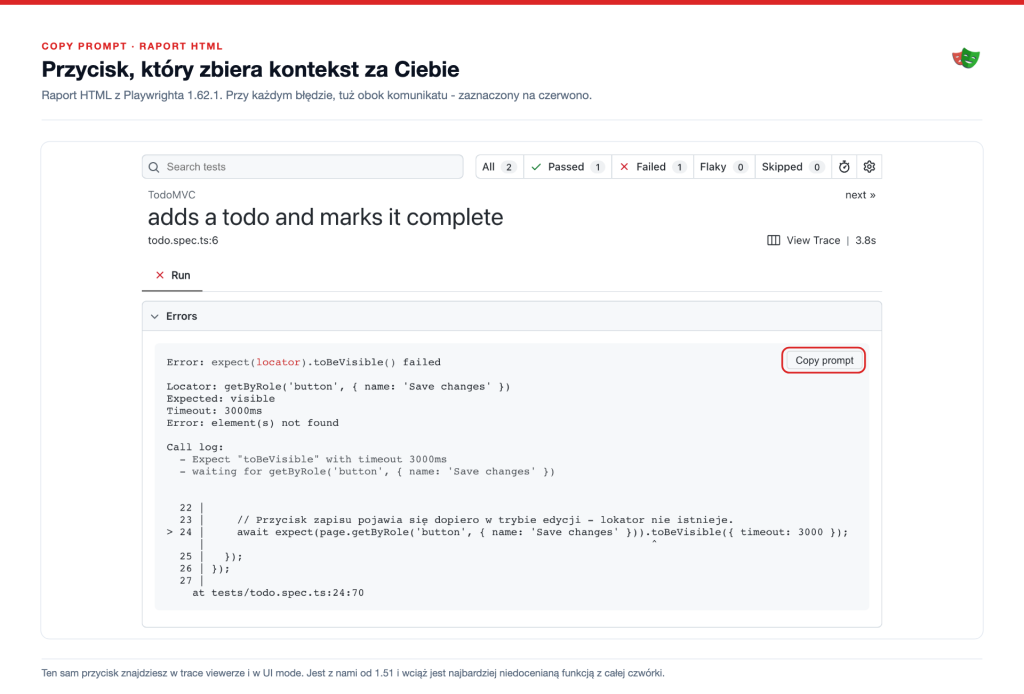The width and height of the screenshot is (1024, 694).
Task: Click heading 'Przycisk, który zbiera kontekst za Ciebie'
Action: pos(250,69)
